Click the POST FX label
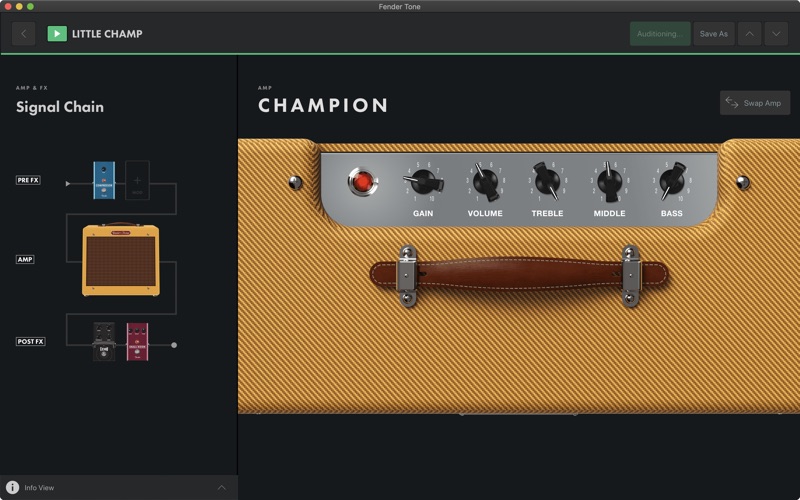 click(31, 341)
